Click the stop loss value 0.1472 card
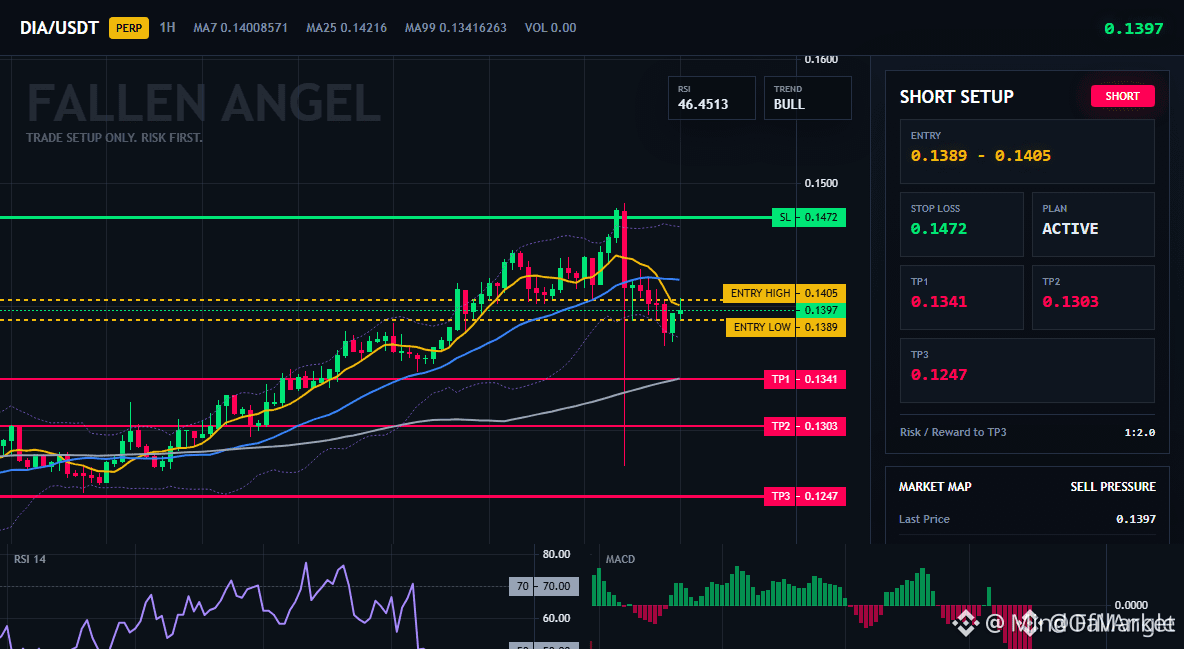 pos(961,224)
